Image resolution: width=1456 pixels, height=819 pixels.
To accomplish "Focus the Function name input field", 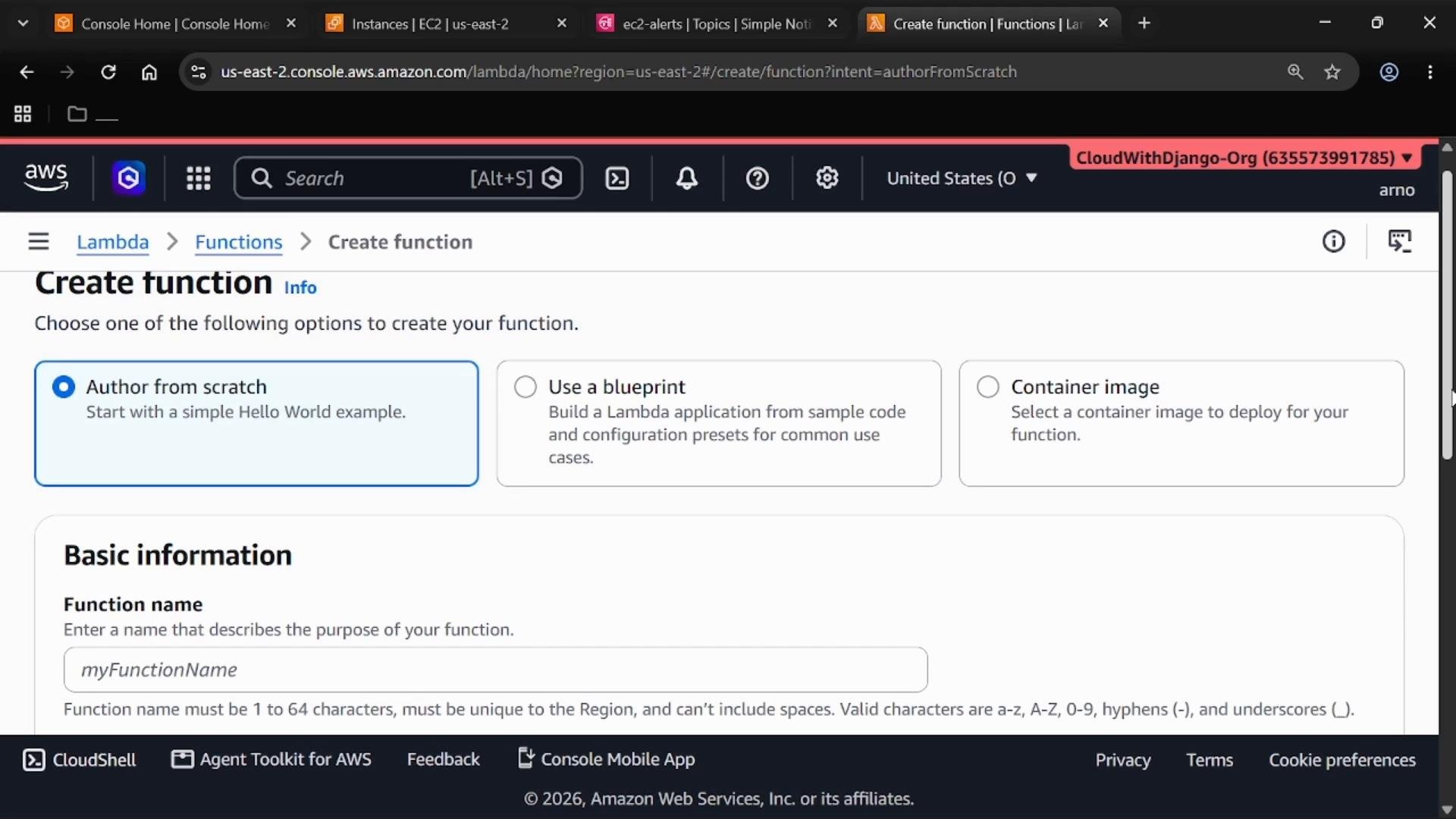I will click(495, 670).
